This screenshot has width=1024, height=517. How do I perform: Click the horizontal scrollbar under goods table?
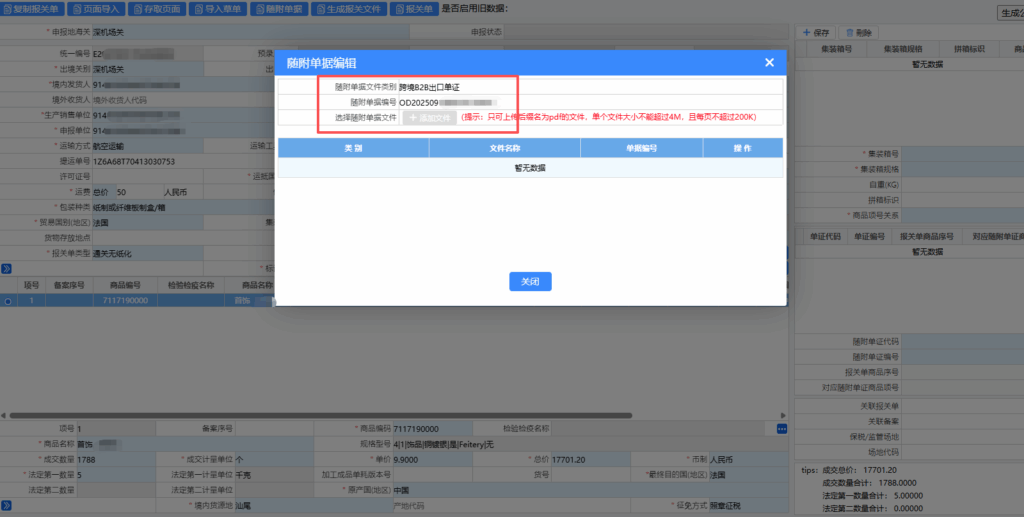click(320, 415)
